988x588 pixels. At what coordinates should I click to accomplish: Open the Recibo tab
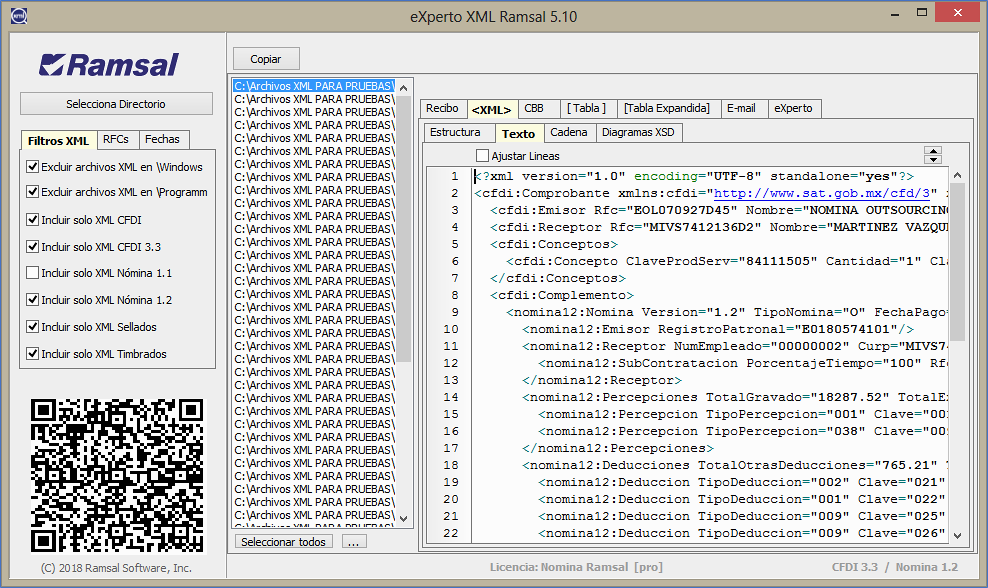[x=442, y=108]
